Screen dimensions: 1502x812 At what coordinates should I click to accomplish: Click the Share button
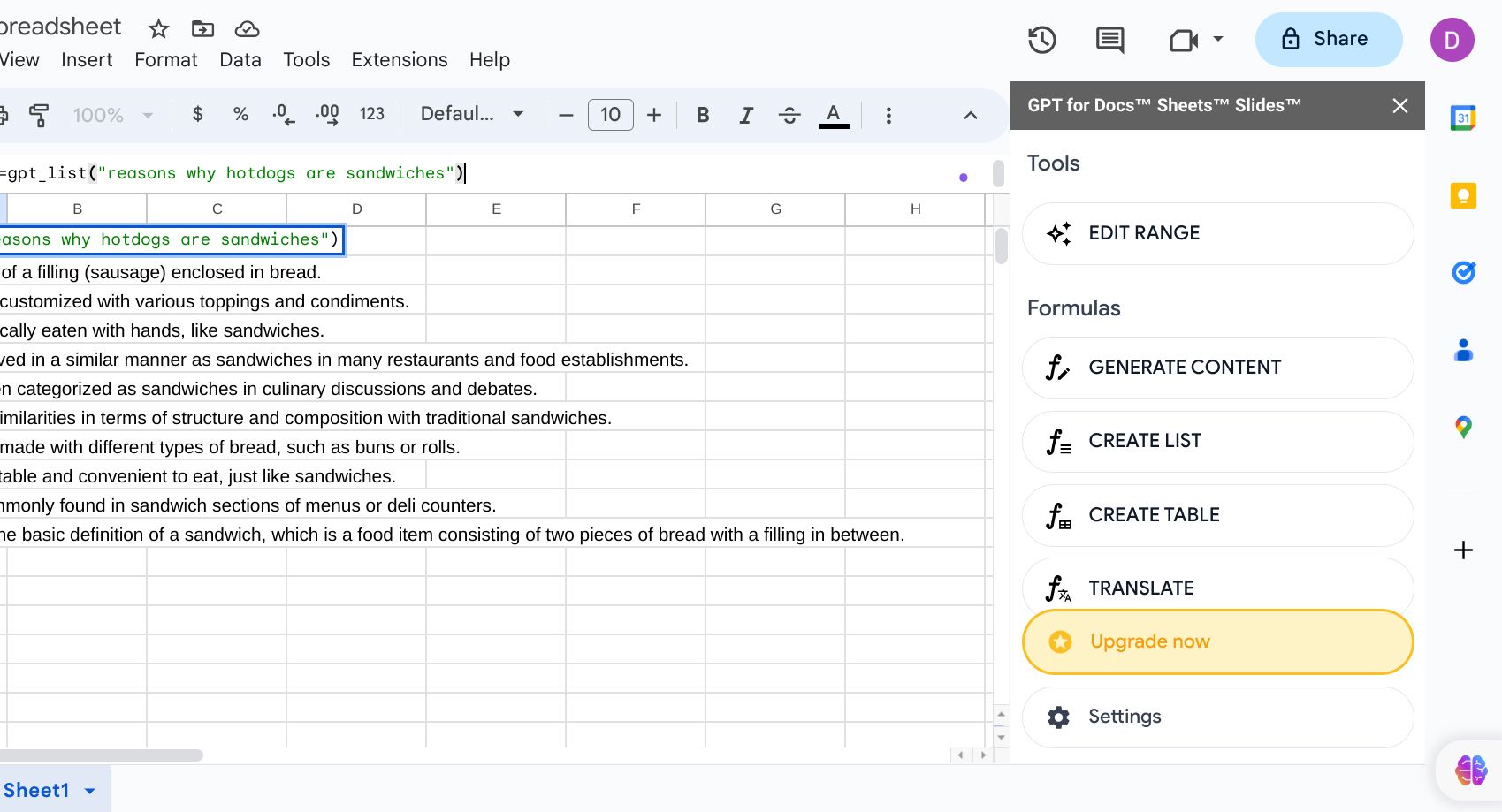pos(1328,39)
